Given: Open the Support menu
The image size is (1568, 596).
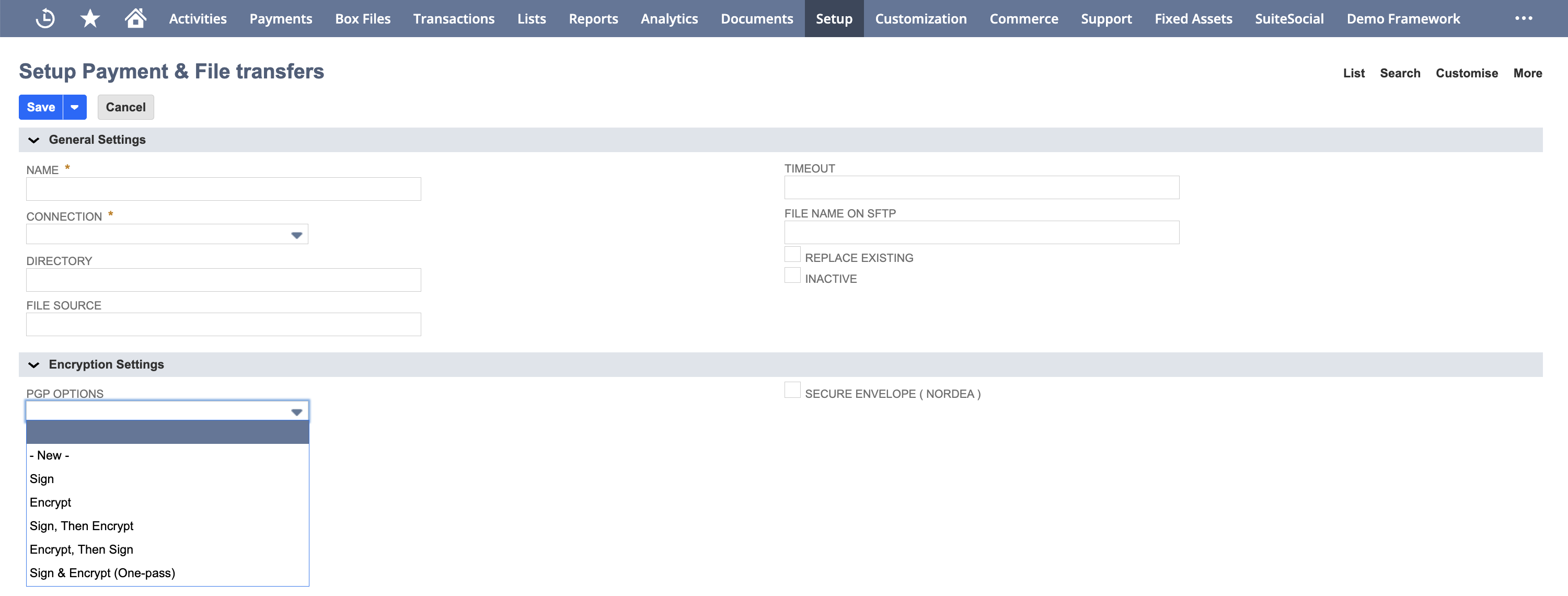Looking at the screenshot, I should pyautogui.click(x=1106, y=18).
